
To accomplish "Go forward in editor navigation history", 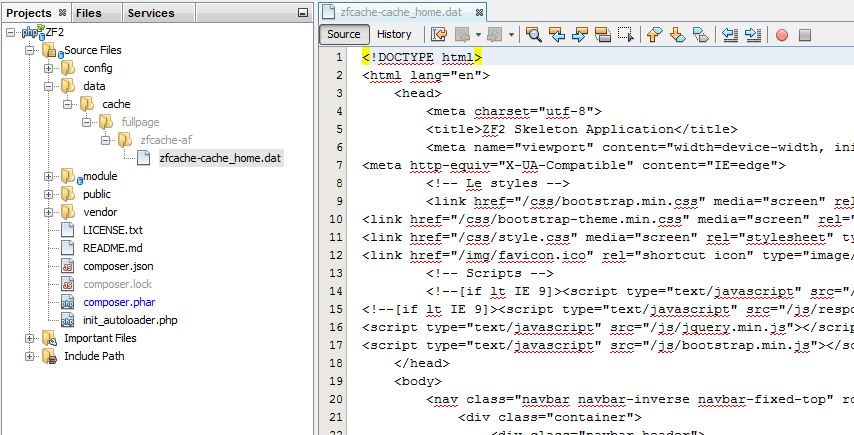I will click(495, 35).
